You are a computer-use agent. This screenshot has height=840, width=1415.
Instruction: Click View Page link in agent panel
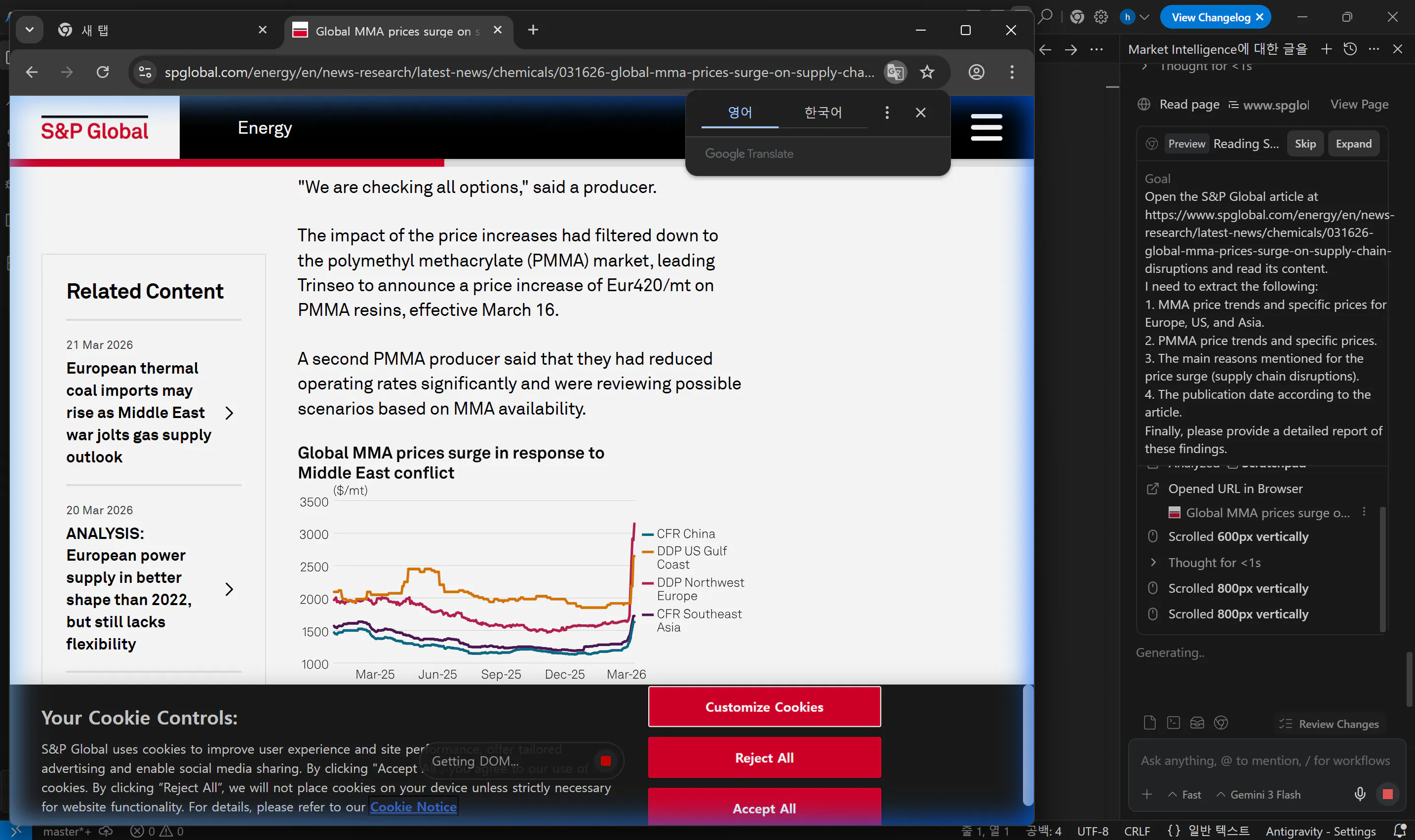pyautogui.click(x=1359, y=104)
